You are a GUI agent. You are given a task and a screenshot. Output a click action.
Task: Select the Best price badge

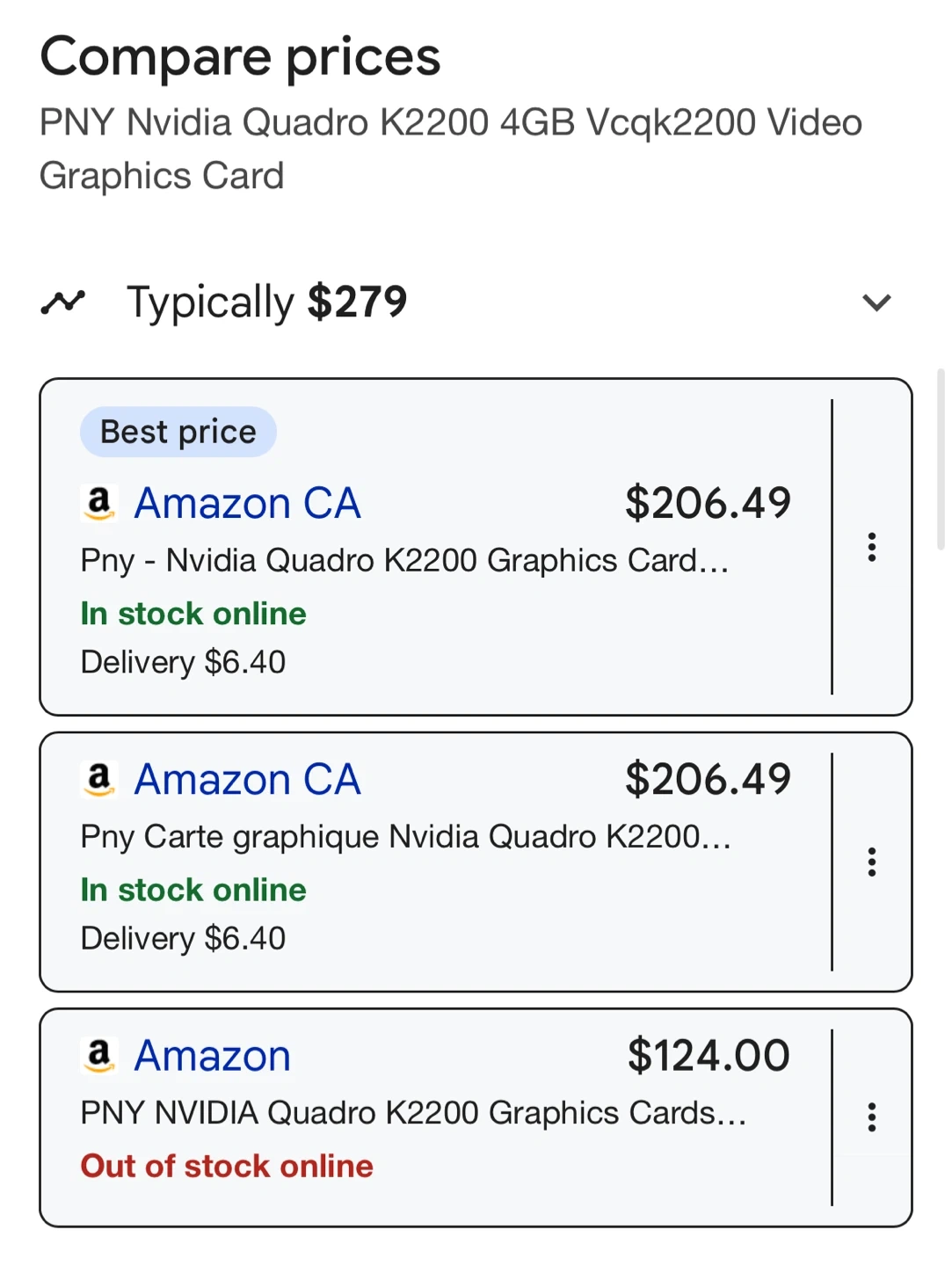[x=178, y=432]
